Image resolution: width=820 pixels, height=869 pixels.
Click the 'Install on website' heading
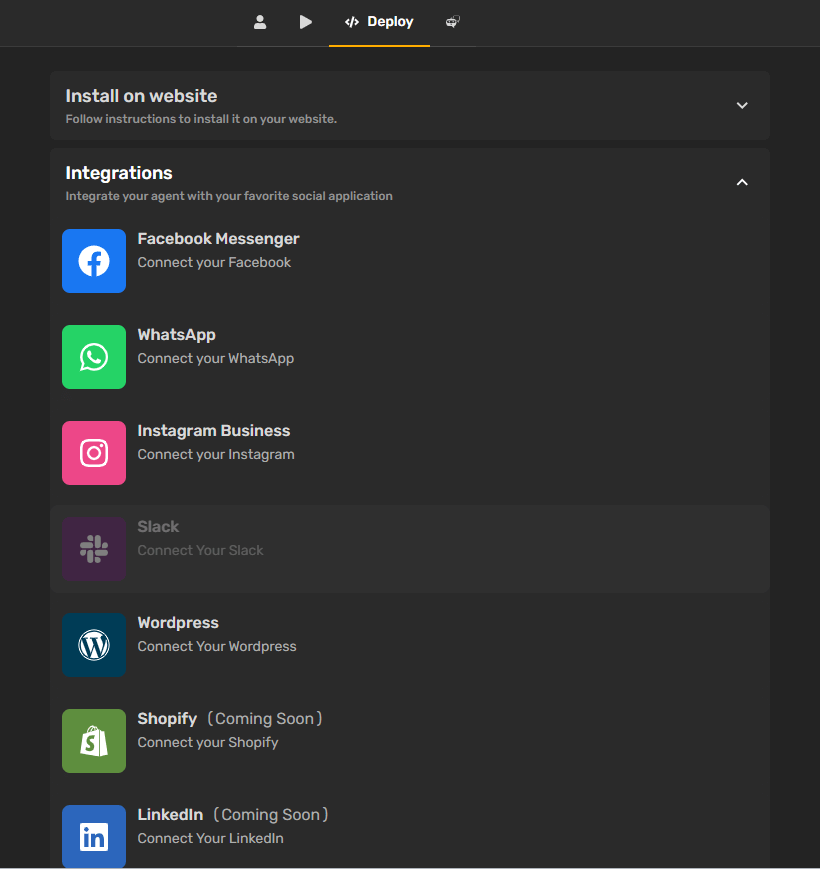point(141,96)
